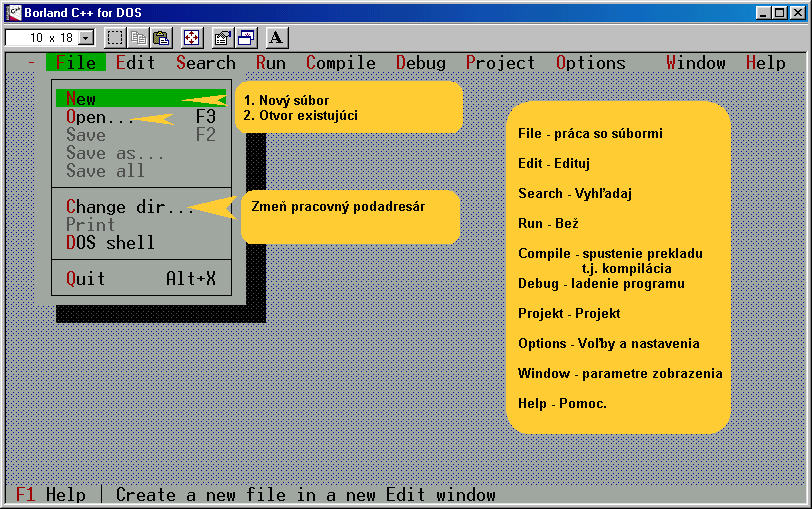Click the Copy toolbar icon

coord(138,38)
